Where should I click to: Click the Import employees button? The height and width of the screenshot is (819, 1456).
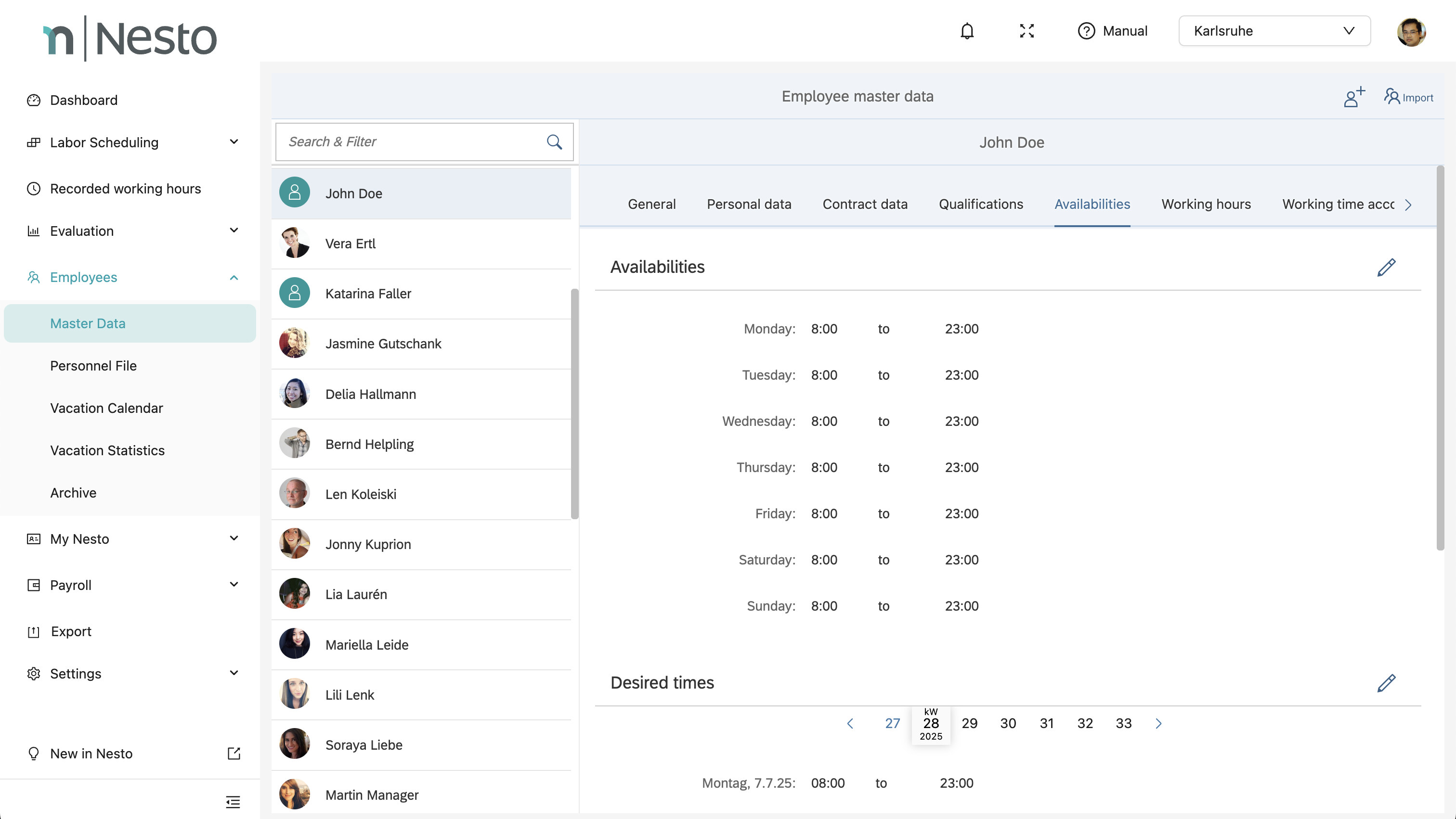pos(1408,97)
